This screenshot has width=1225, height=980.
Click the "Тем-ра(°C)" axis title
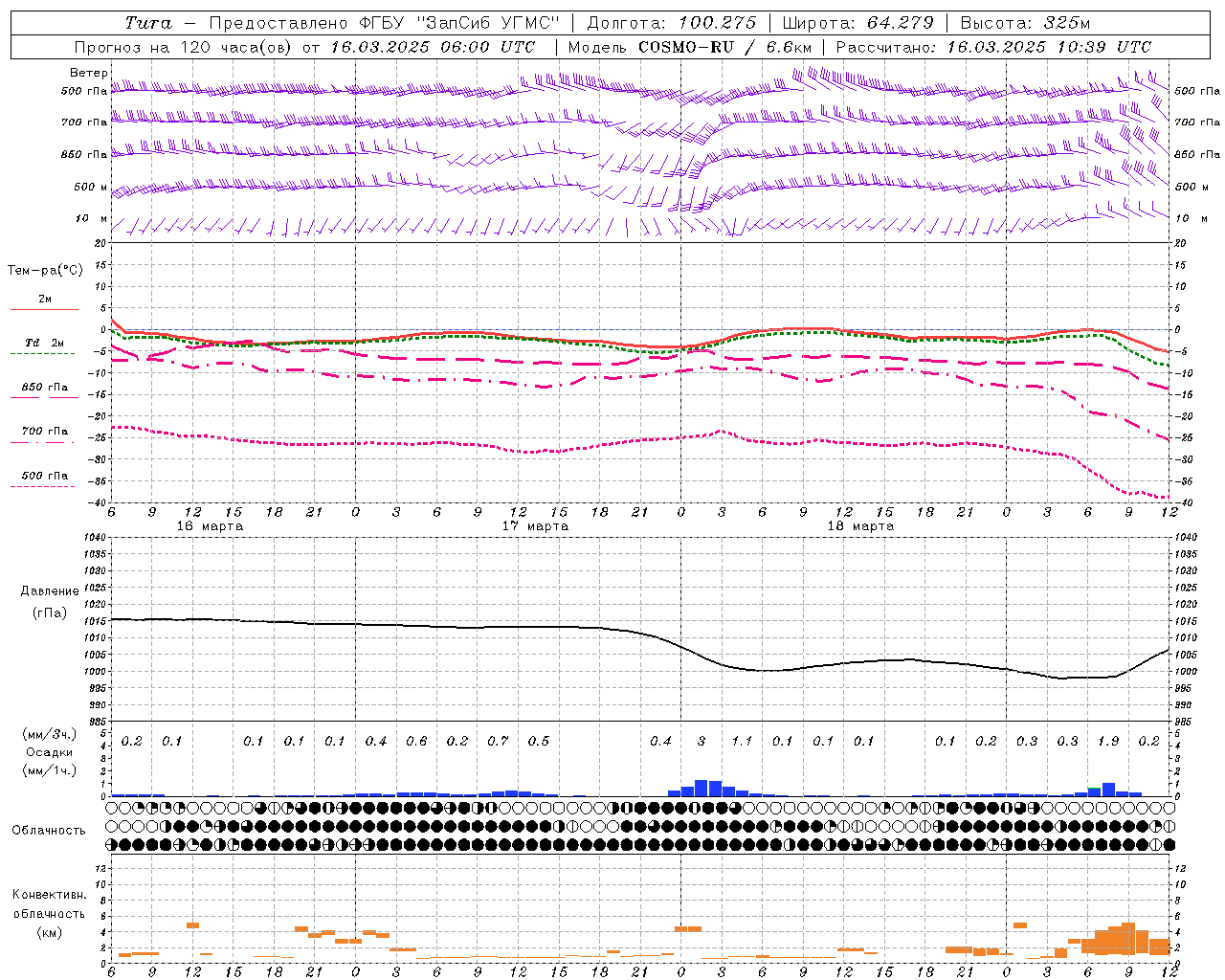45,270
